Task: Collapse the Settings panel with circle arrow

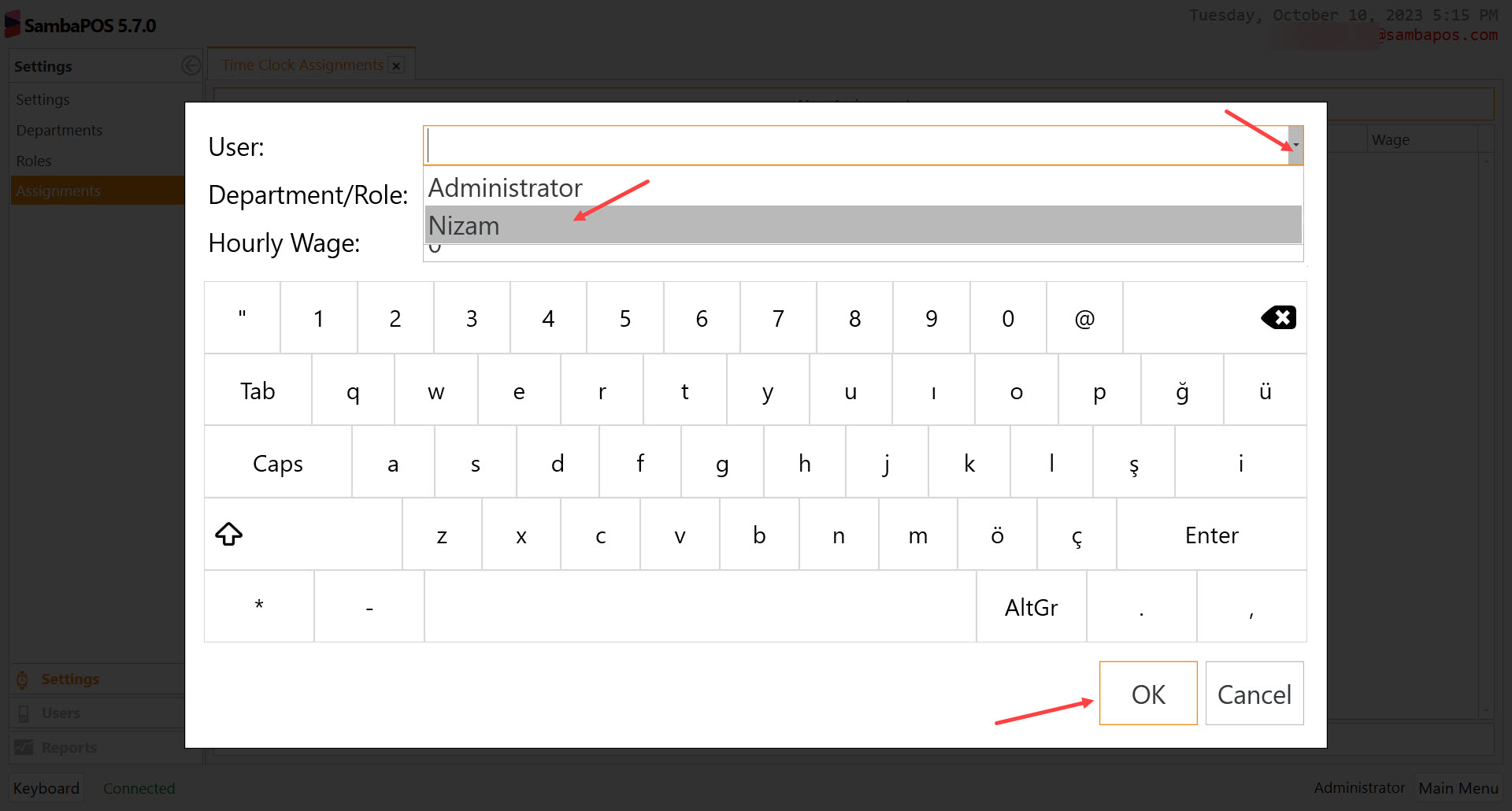Action: tap(191, 65)
